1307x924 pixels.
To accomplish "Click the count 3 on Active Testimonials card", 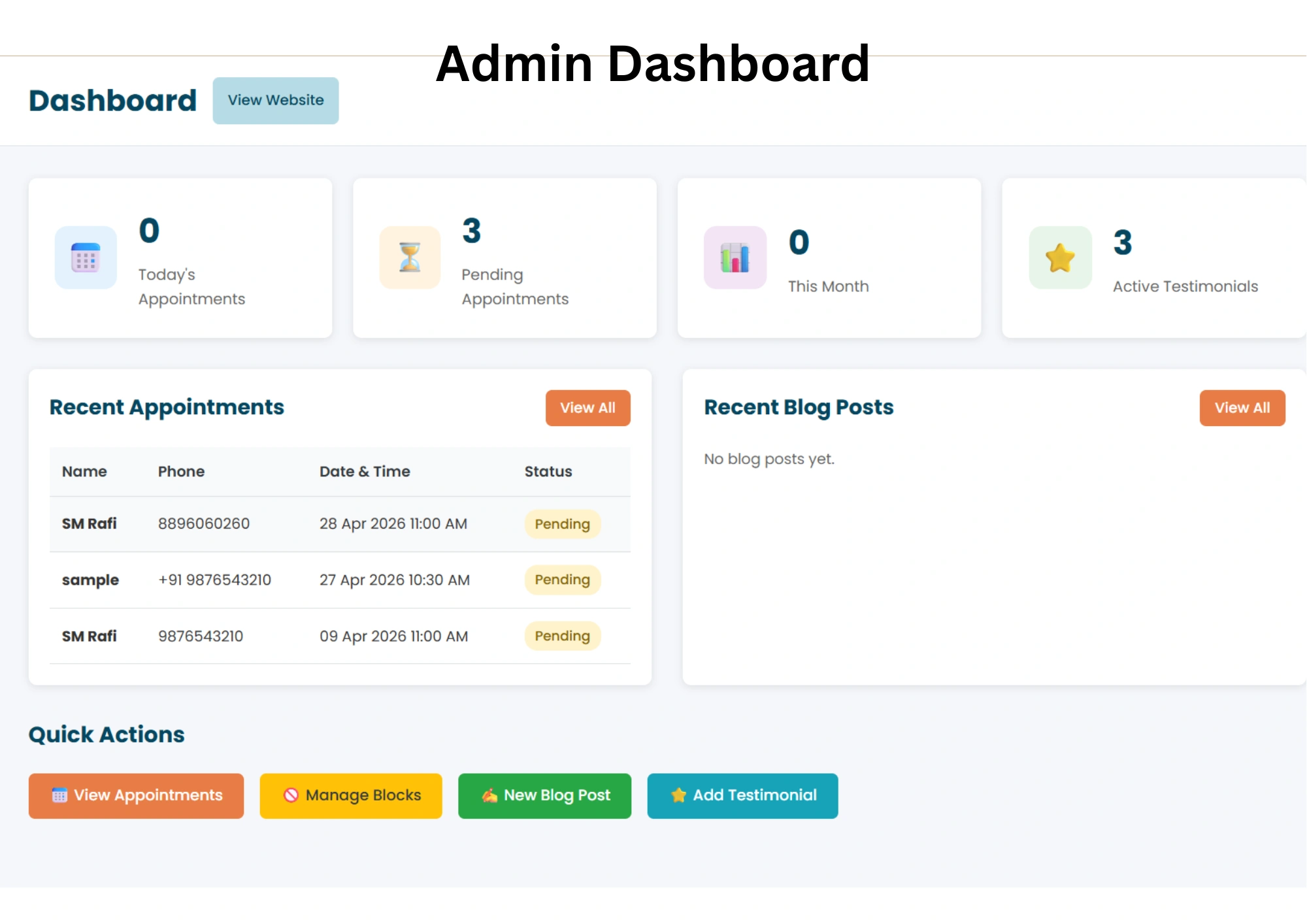I will click(1123, 242).
